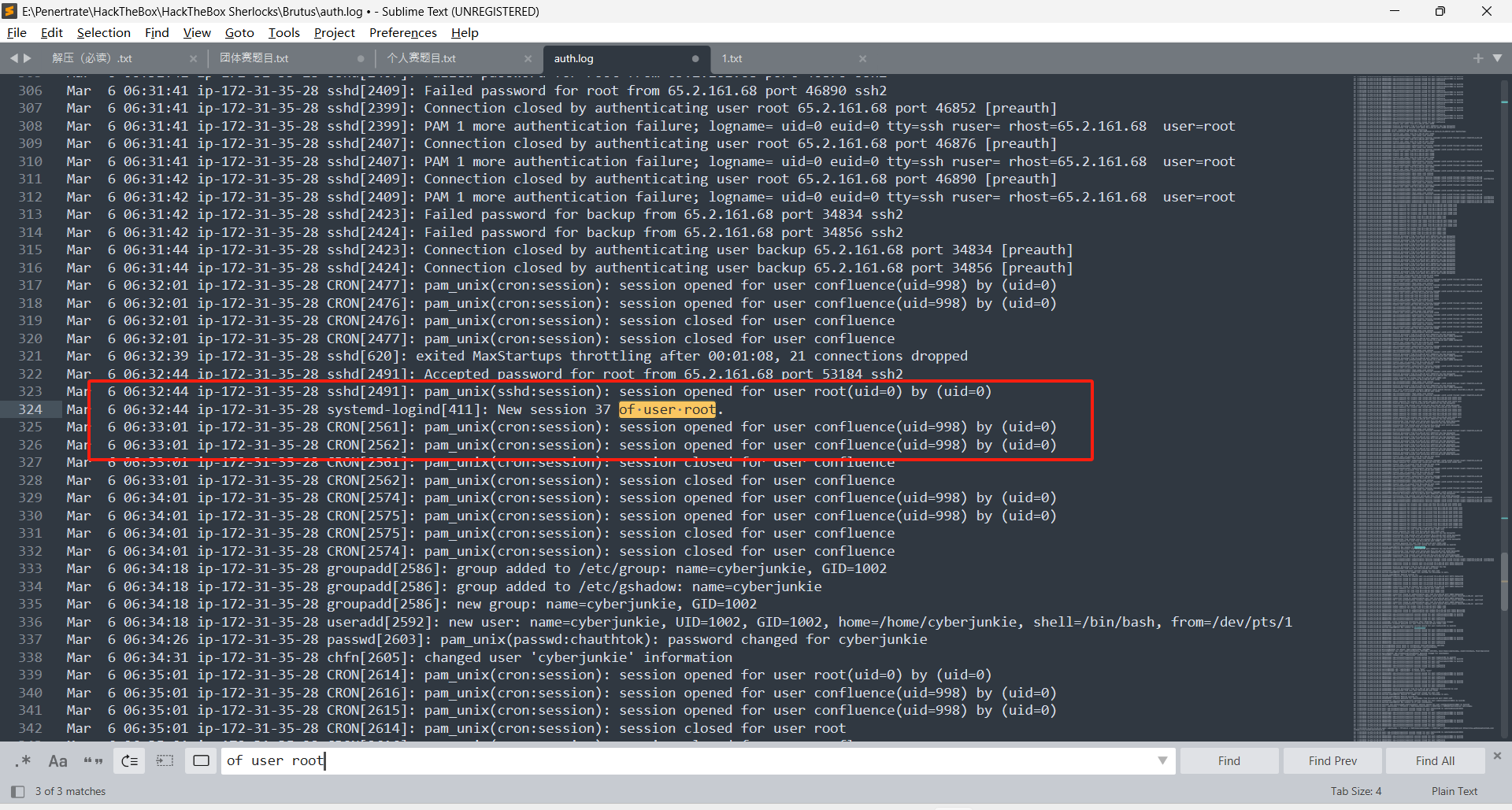Close the 1.txt tab

coord(862,58)
